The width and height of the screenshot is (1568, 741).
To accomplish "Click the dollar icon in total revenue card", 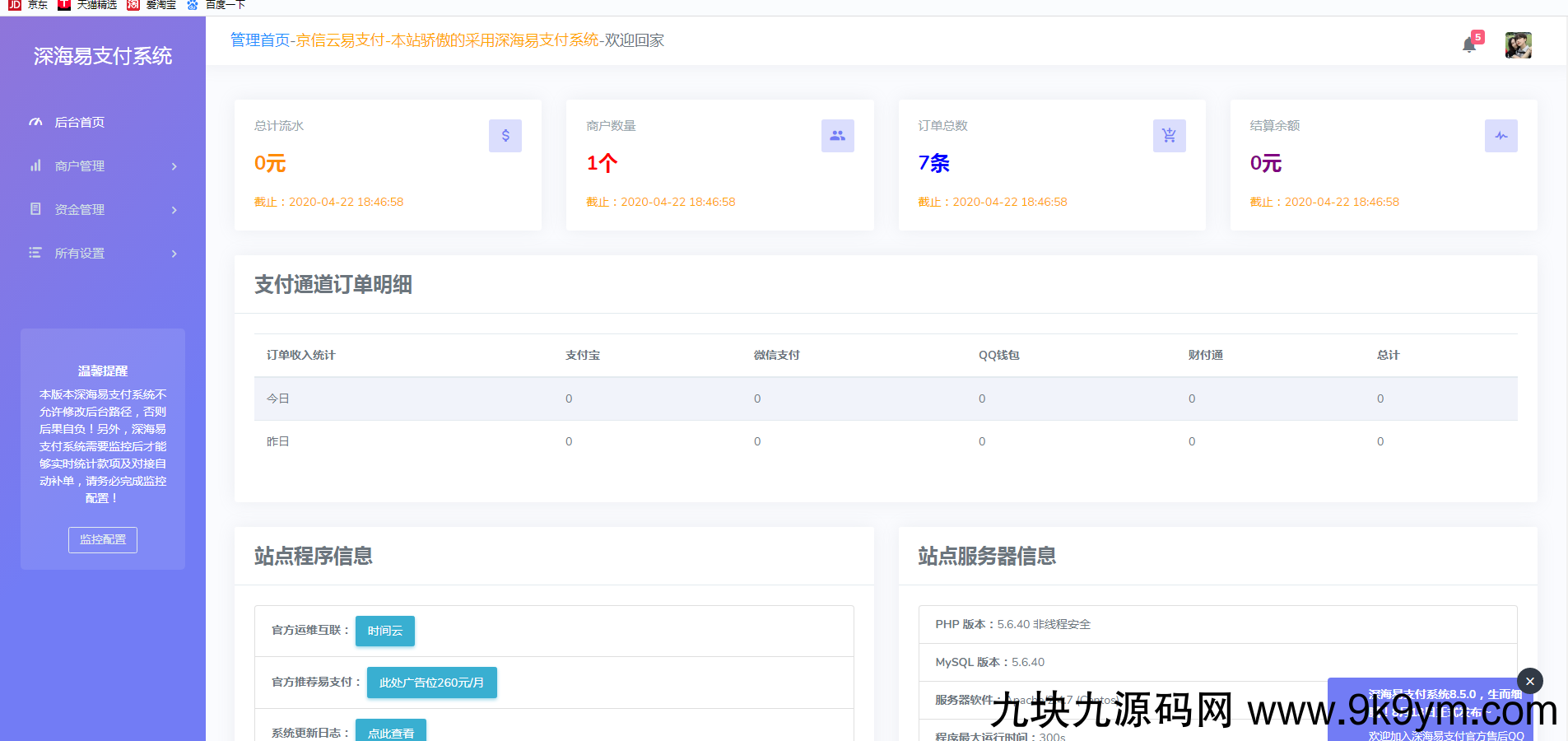I will (x=505, y=136).
